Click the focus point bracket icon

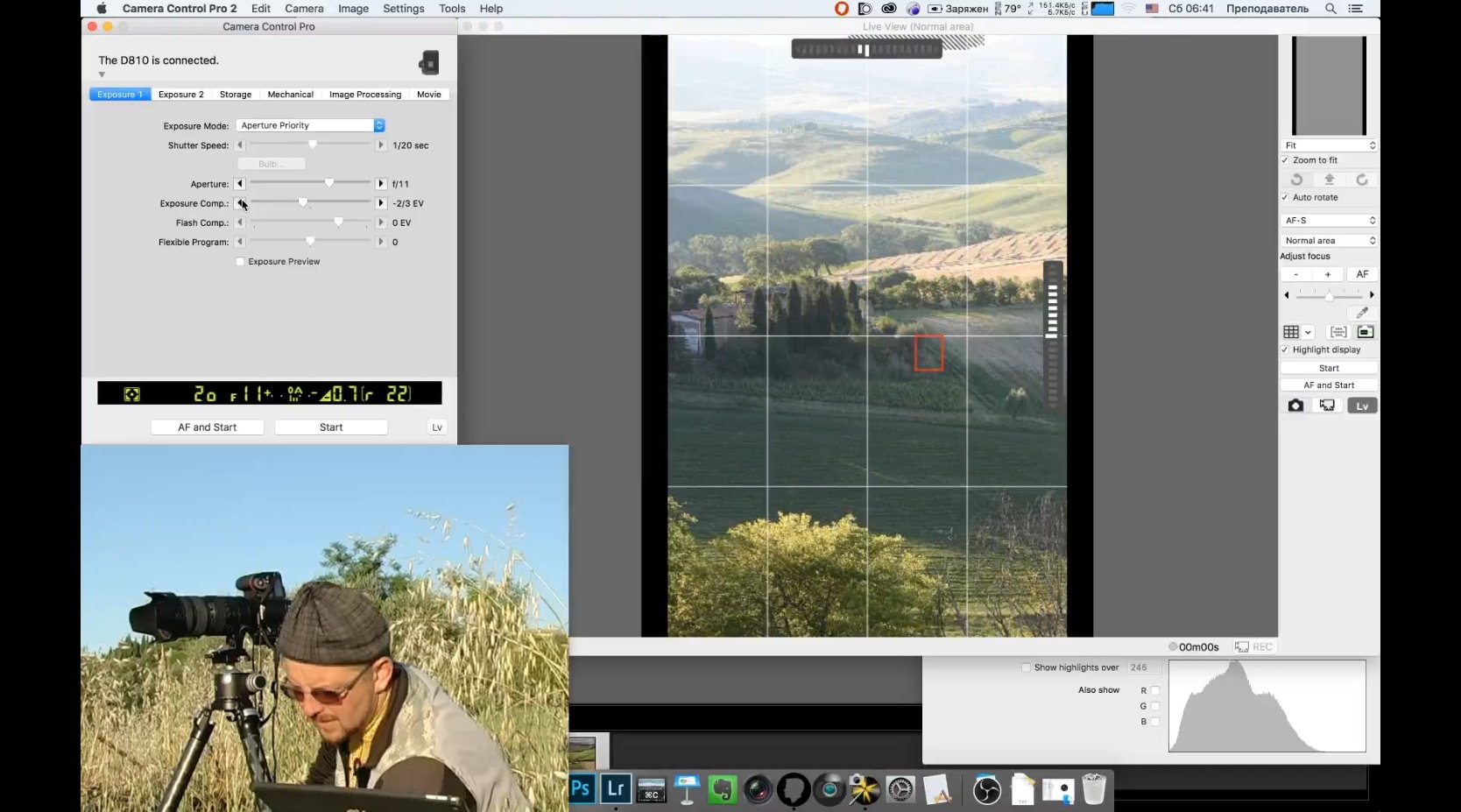(x=1338, y=332)
